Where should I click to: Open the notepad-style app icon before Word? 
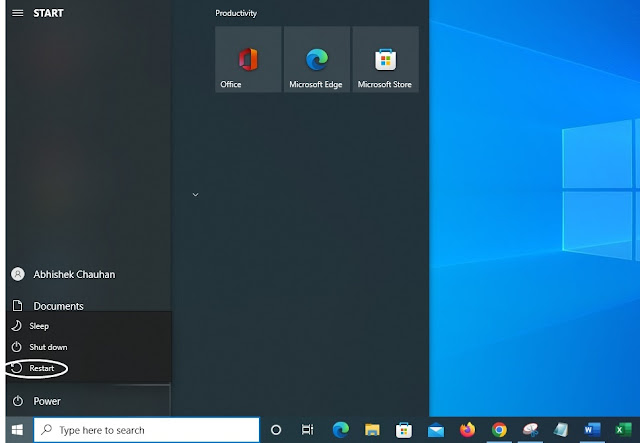tap(561, 430)
